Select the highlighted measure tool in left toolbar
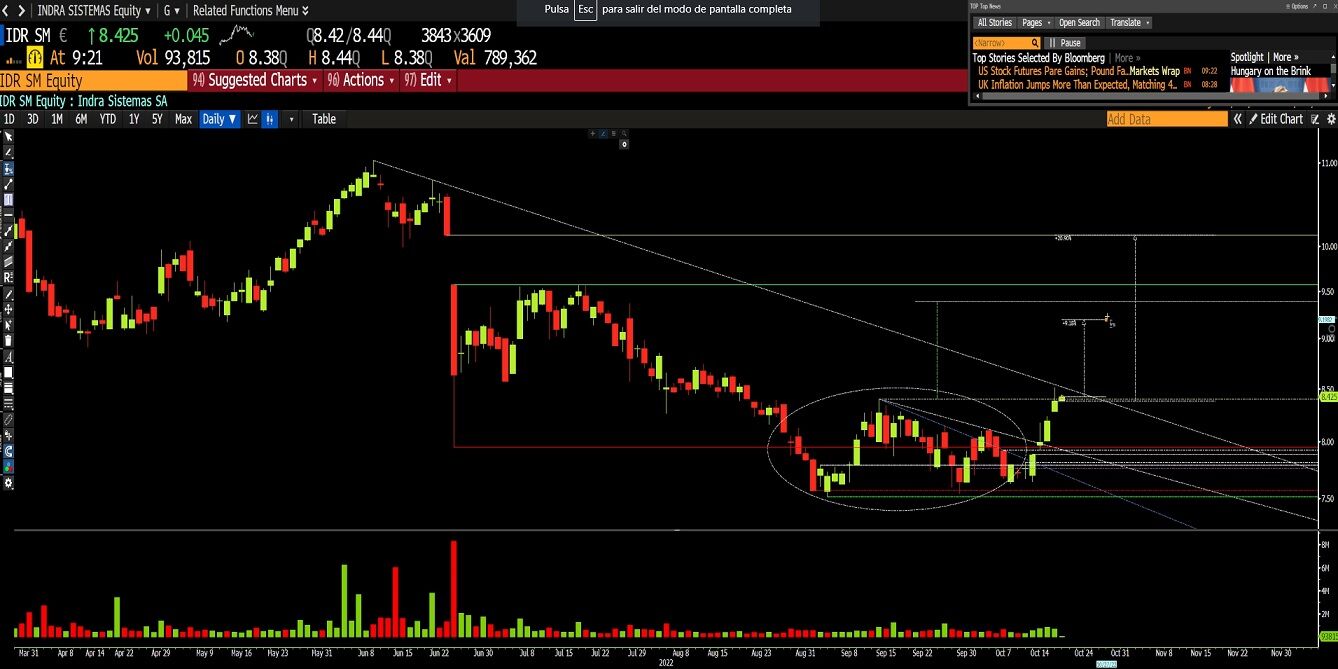 click(8, 168)
